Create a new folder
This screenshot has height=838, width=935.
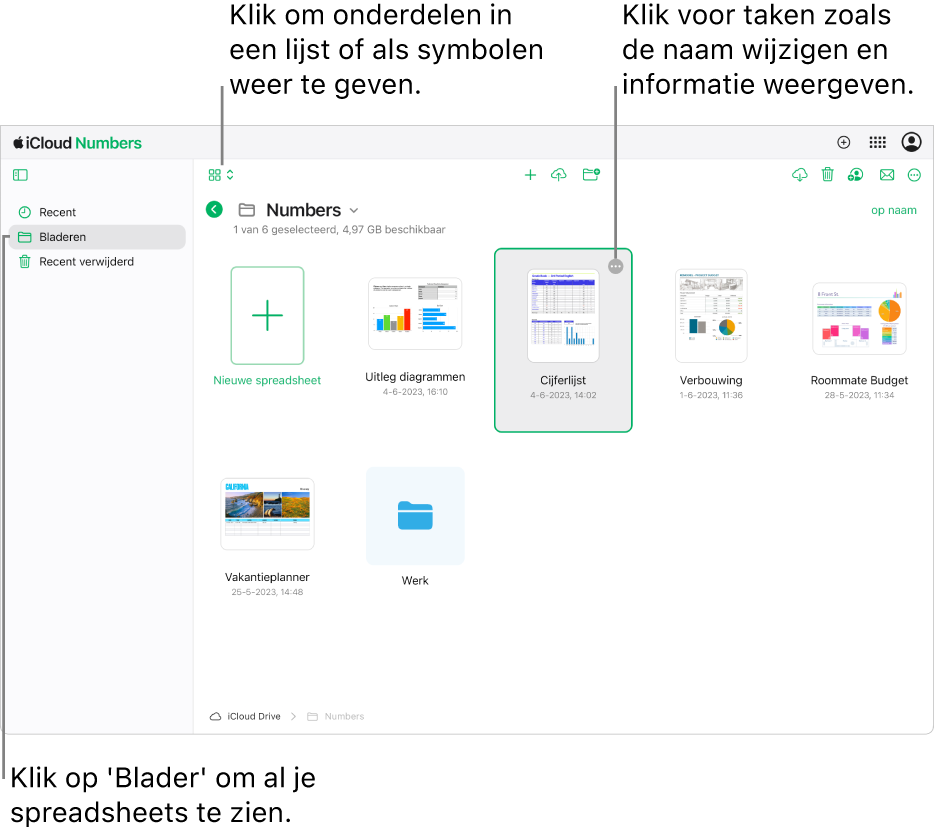pos(591,174)
